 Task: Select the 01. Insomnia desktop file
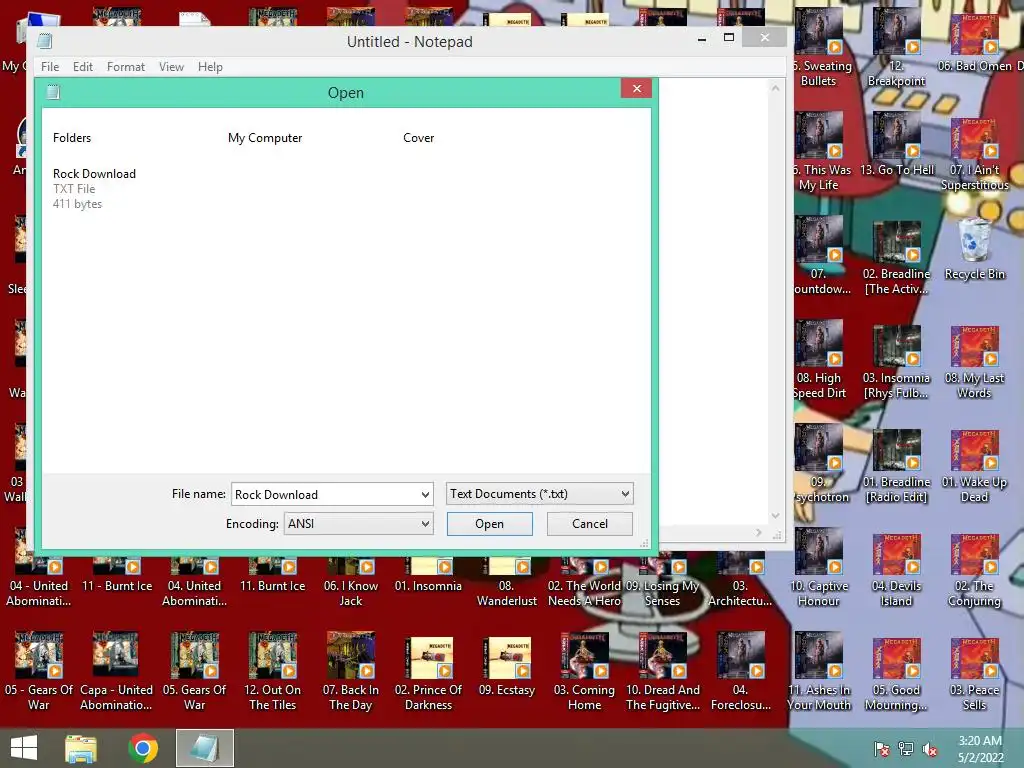click(x=428, y=575)
